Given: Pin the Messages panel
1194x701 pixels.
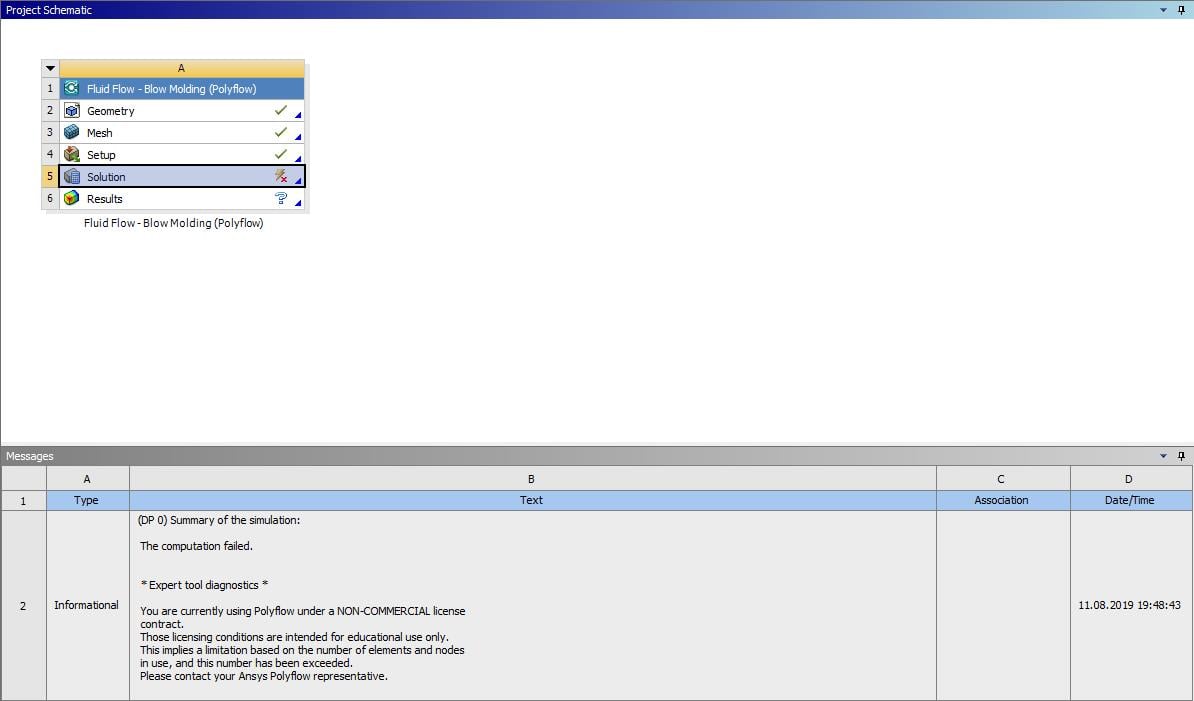Looking at the screenshot, I should [1181, 456].
